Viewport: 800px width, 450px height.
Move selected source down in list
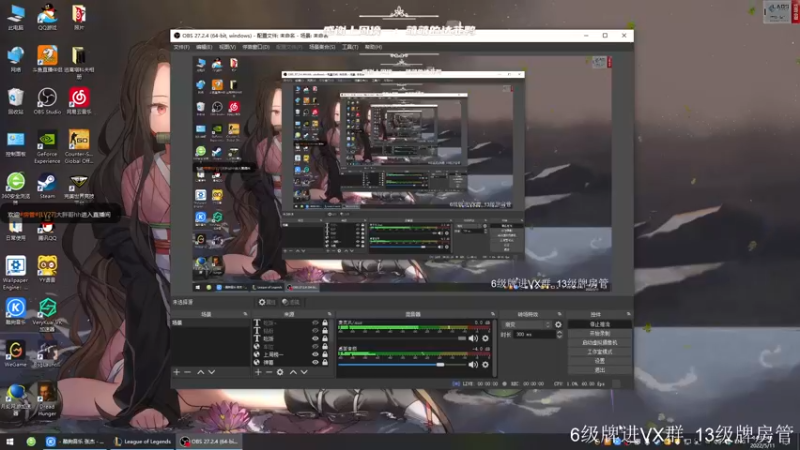point(304,372)
